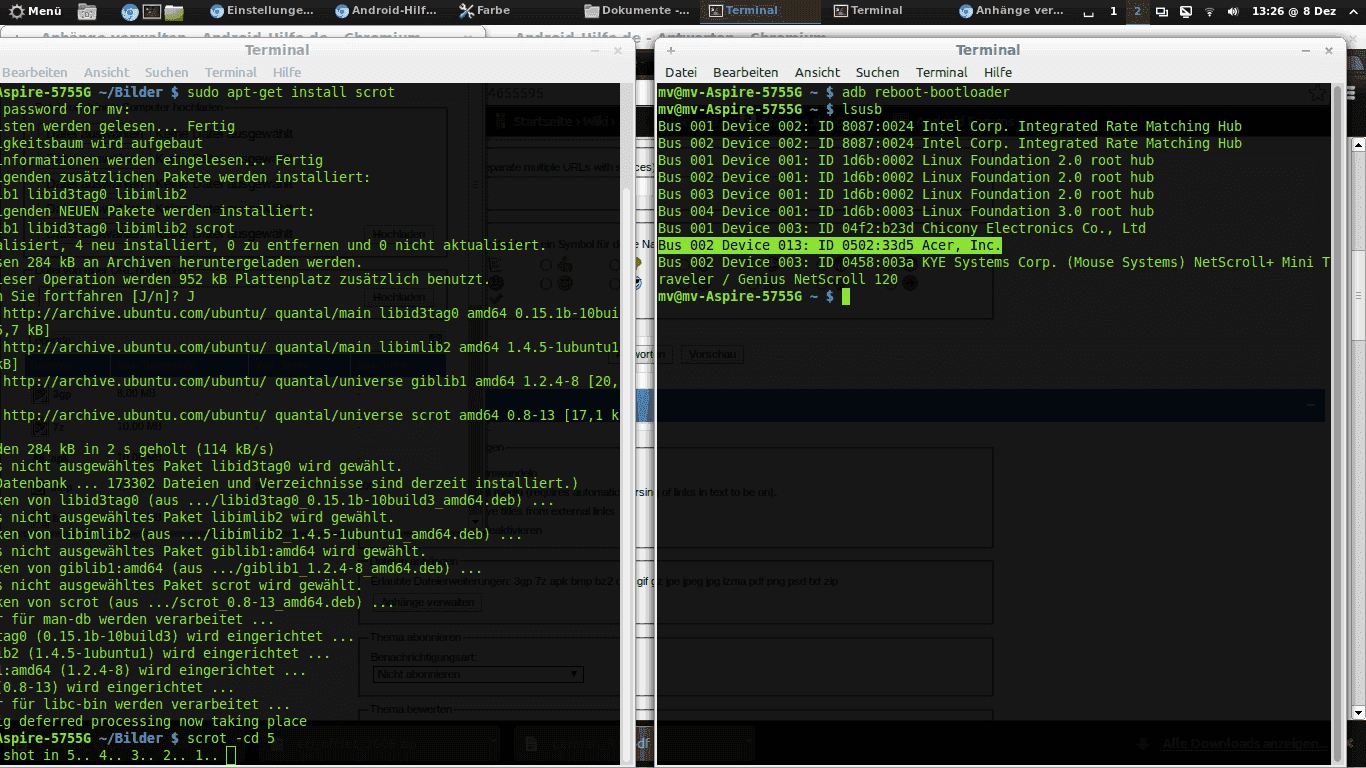Click left Terminal title bar text
This screenshot has width=1366, height=768.
(277, 50)
